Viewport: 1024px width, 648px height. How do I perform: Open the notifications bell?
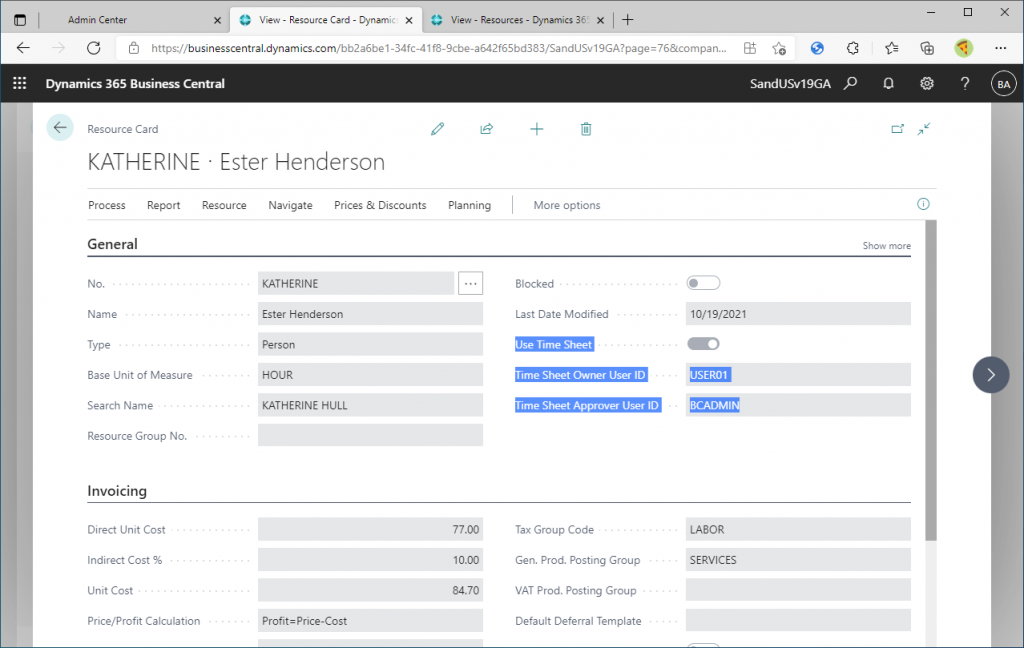888,84
